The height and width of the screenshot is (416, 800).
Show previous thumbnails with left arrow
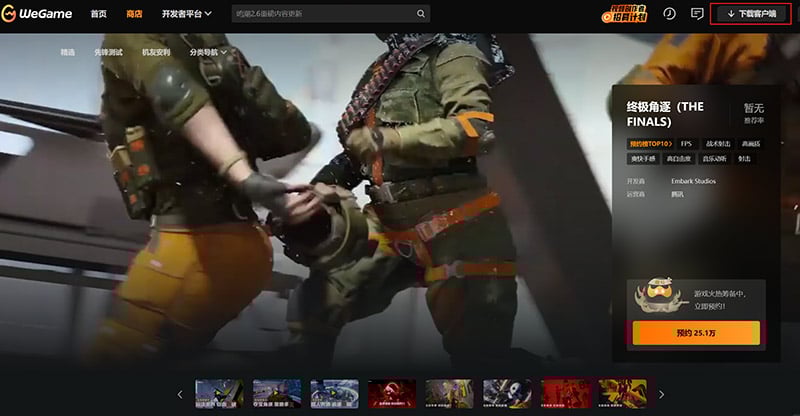click(x=180, y=395)
